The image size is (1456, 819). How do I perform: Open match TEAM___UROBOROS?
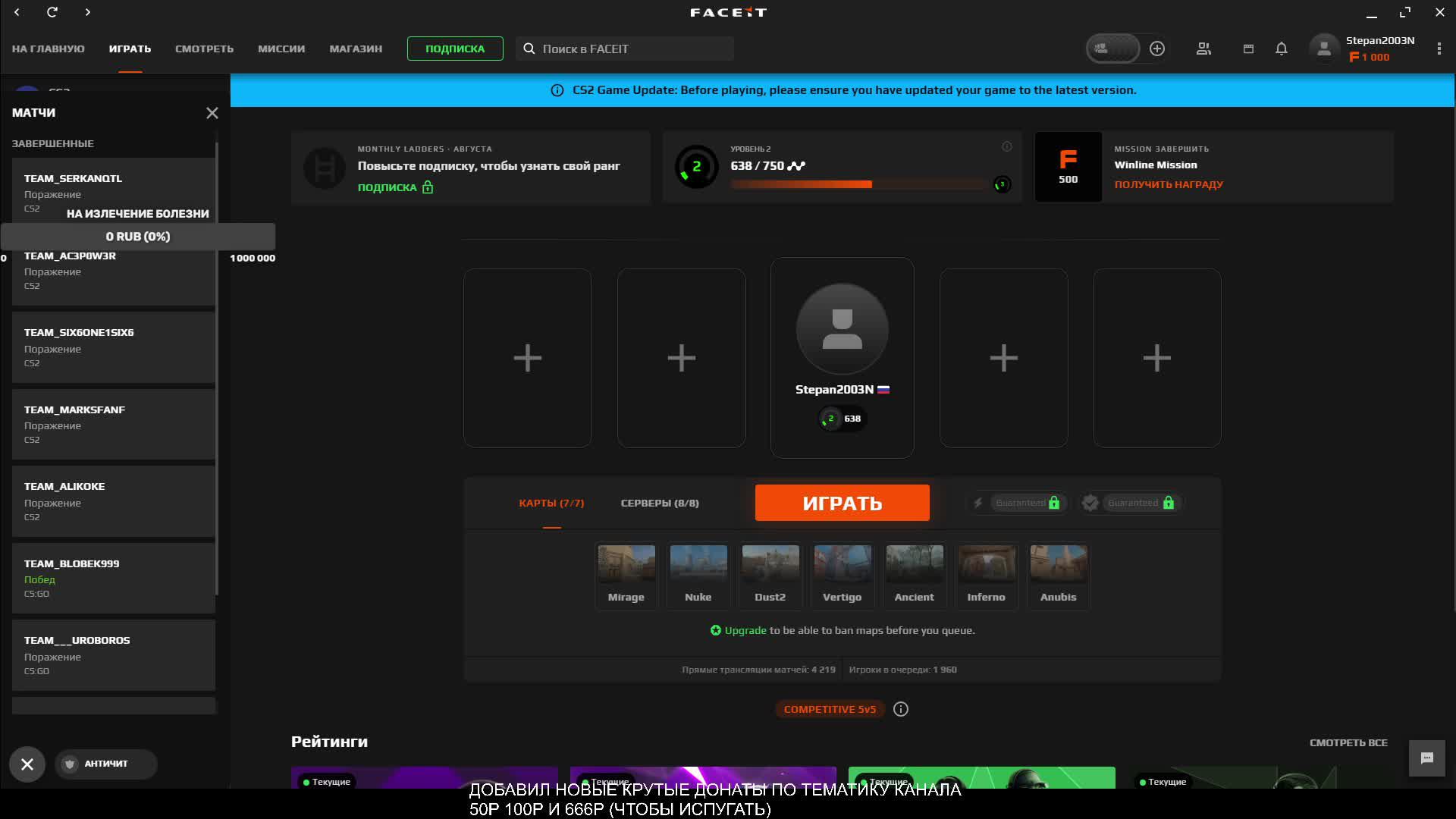point(114,655)
